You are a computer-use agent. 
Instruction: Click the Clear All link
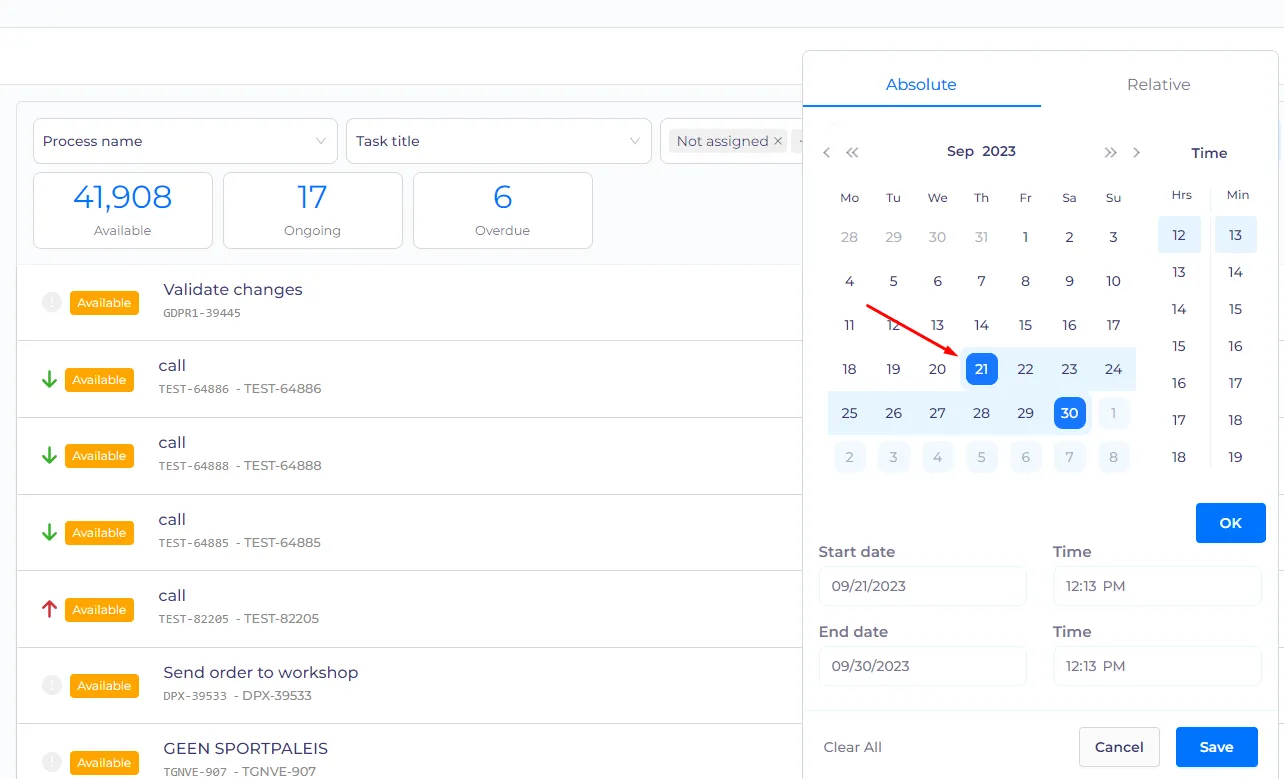point(852,747)
